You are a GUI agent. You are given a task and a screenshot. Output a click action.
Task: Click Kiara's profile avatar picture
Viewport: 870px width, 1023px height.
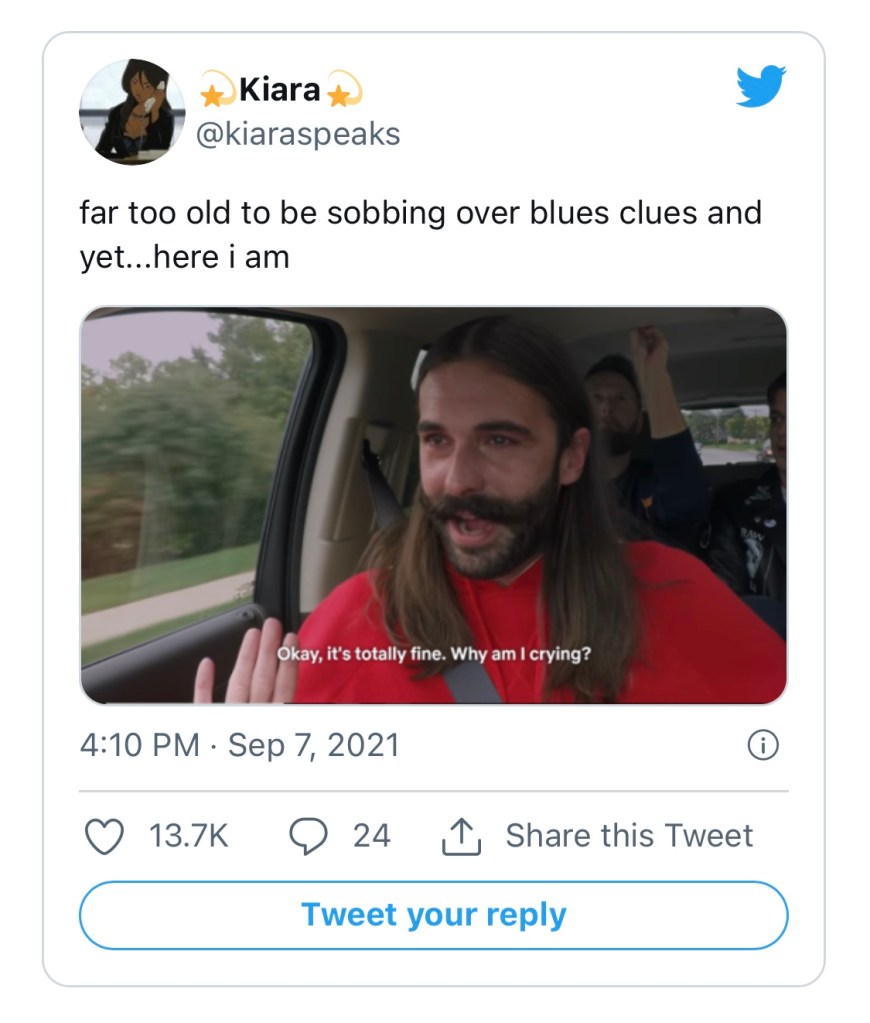pos(133,111)
